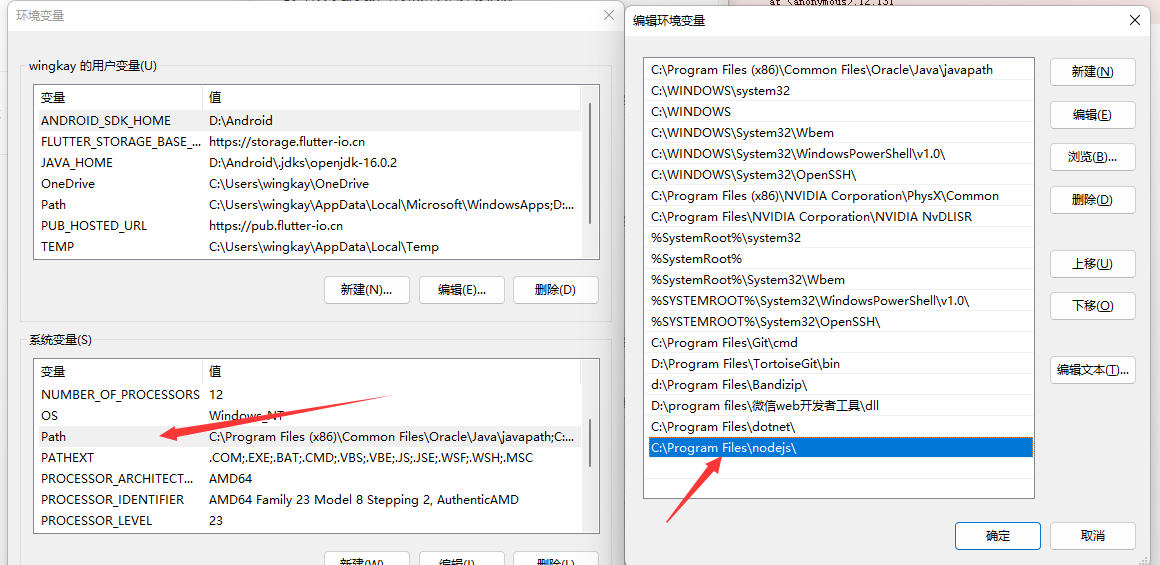Click 新建(N) in the edit path dialog
Viewport: 1160px width, 565px height.
(x=1092, y=72)
